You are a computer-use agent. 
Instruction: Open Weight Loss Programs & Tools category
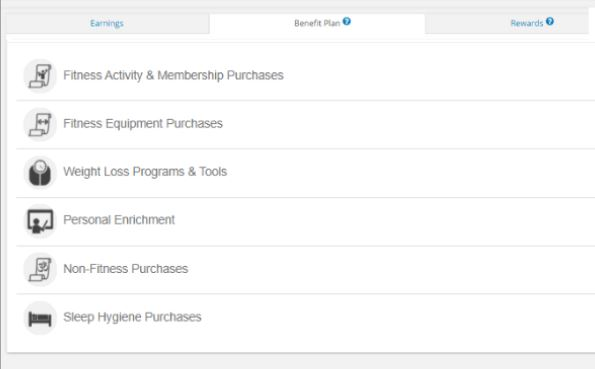coord(145,172)
